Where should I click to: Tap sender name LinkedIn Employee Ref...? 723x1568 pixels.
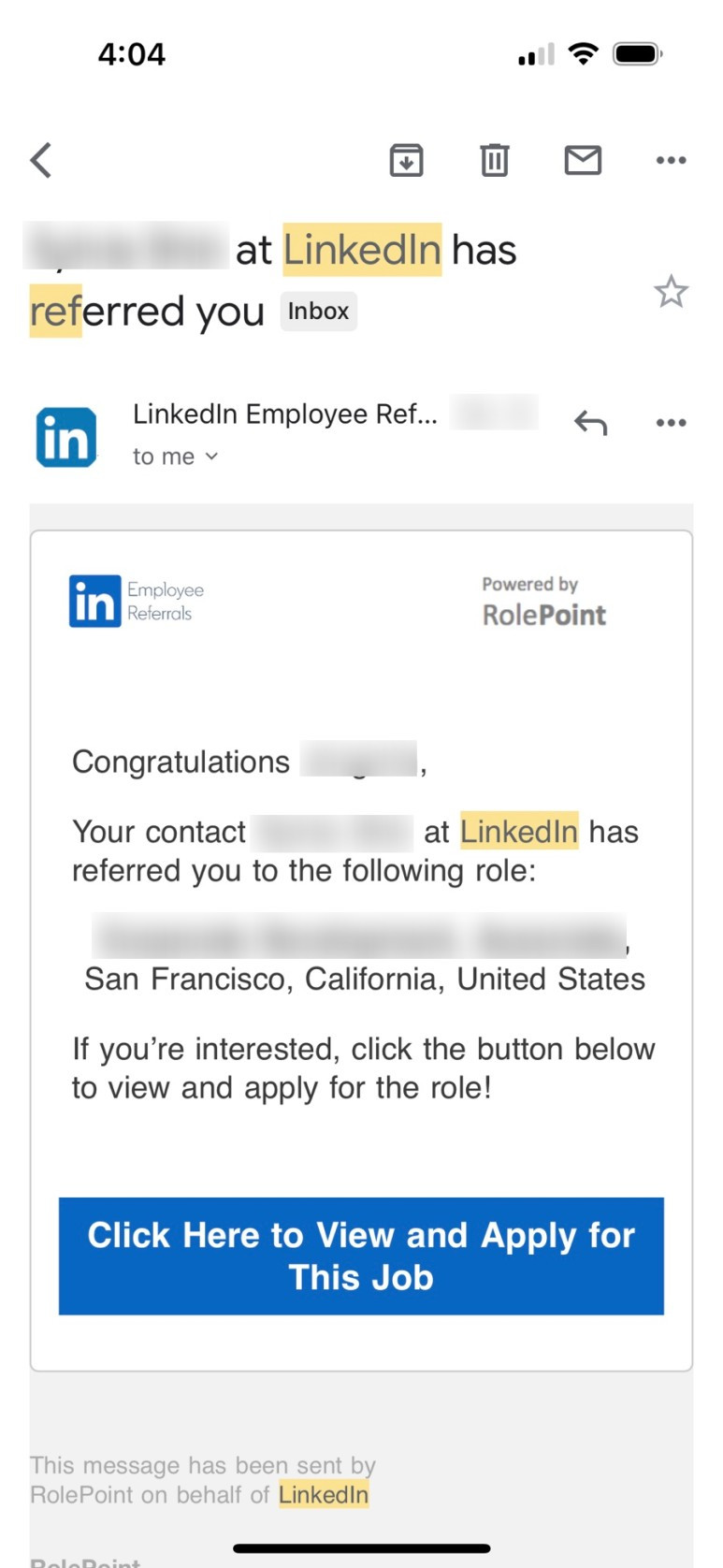pos(284,414)
